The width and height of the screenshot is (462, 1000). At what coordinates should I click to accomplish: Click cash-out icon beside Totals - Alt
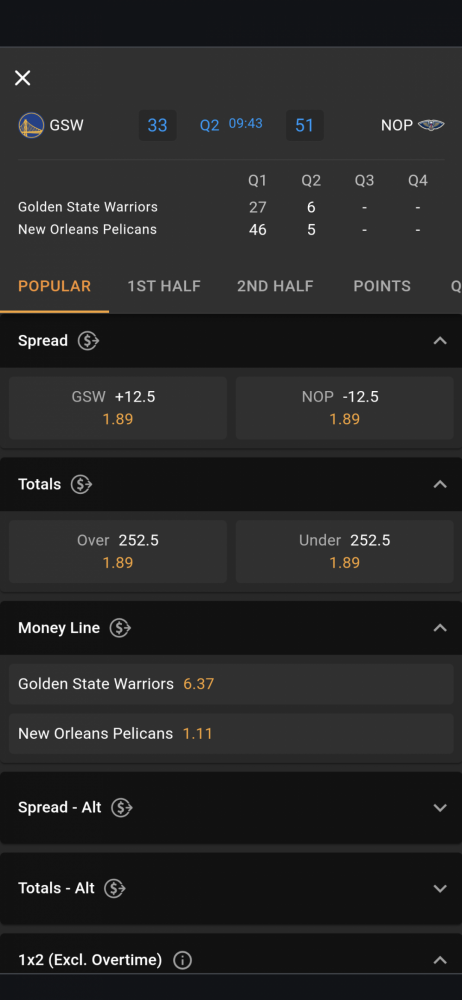(115, 888)
